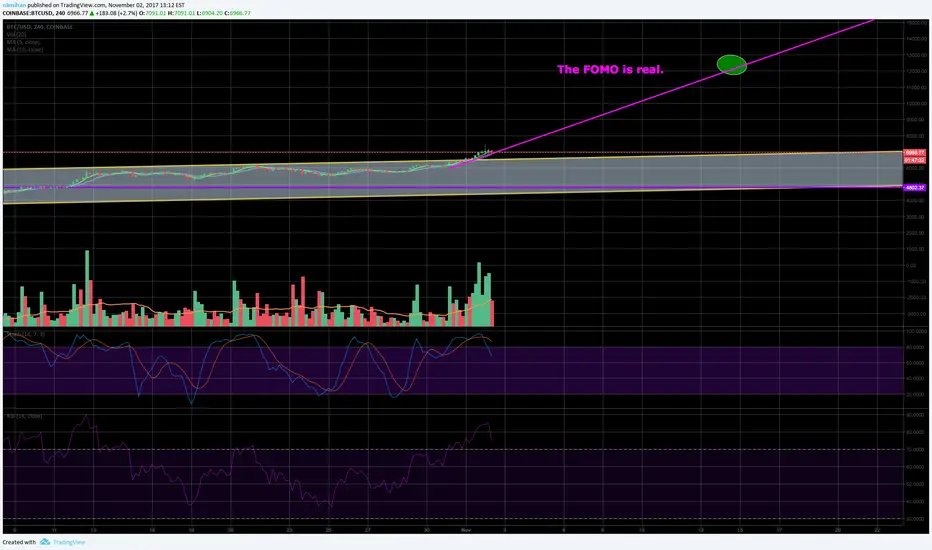The width and height of the screenshot is (932, 550).
Task: Click the COINBASE:BTCUSD, 240 header text
Action: click(x=34, y=12)
